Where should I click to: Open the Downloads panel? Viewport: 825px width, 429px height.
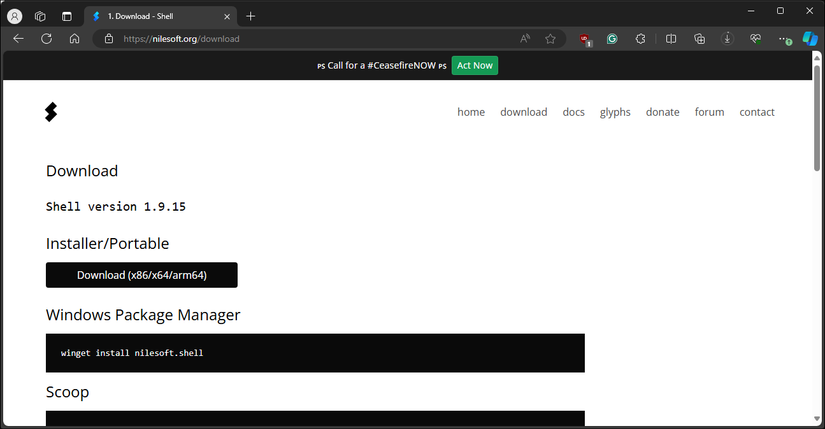pos(727,38)
